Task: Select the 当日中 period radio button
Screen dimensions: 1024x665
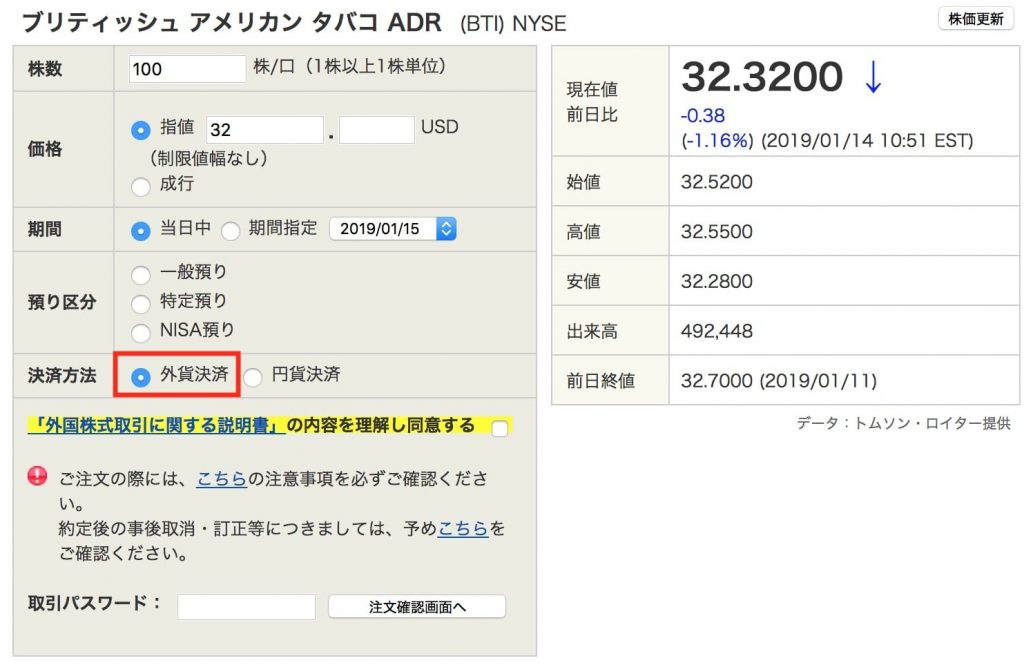Action: [140, 231]
